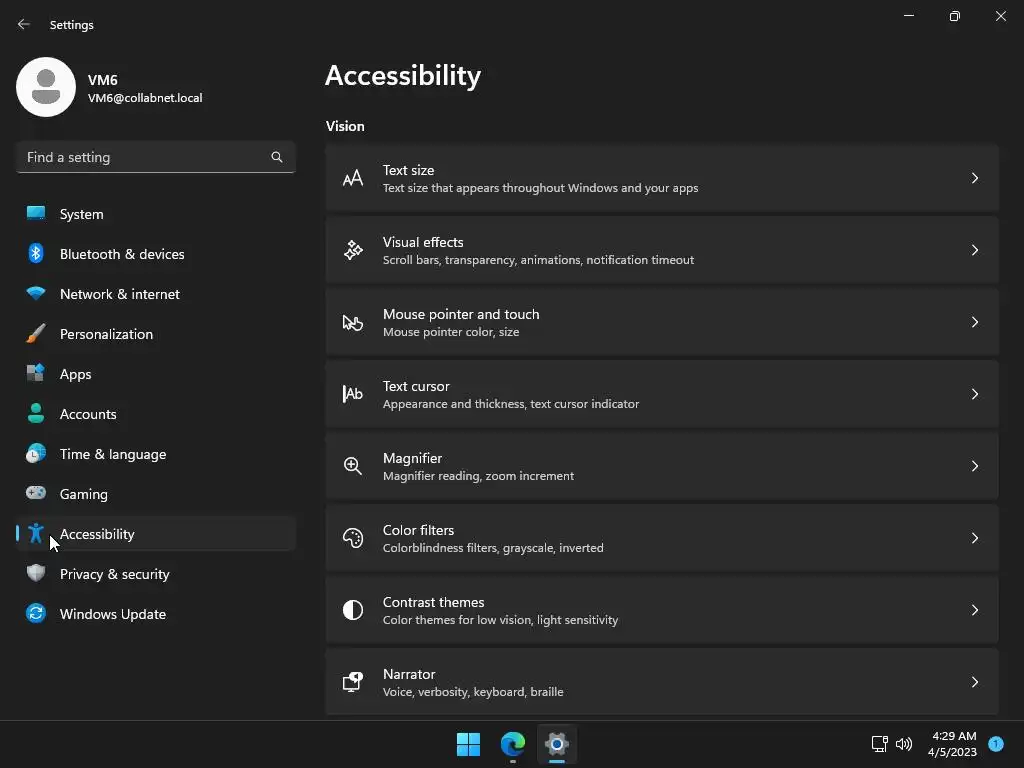Click the Magnifier zoom icon
1024x768 pixels.
click(353, 466)
